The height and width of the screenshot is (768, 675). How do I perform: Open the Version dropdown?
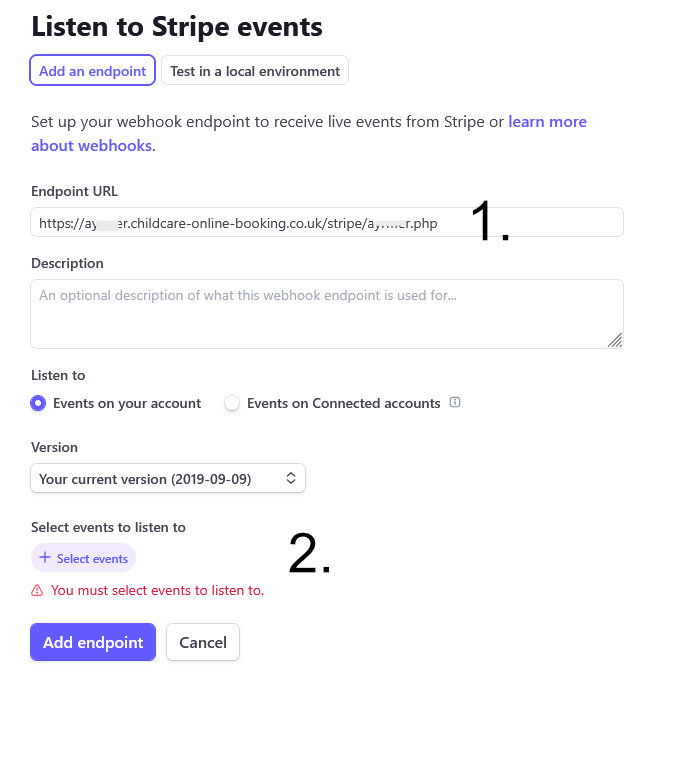click(x=168, y=479)
